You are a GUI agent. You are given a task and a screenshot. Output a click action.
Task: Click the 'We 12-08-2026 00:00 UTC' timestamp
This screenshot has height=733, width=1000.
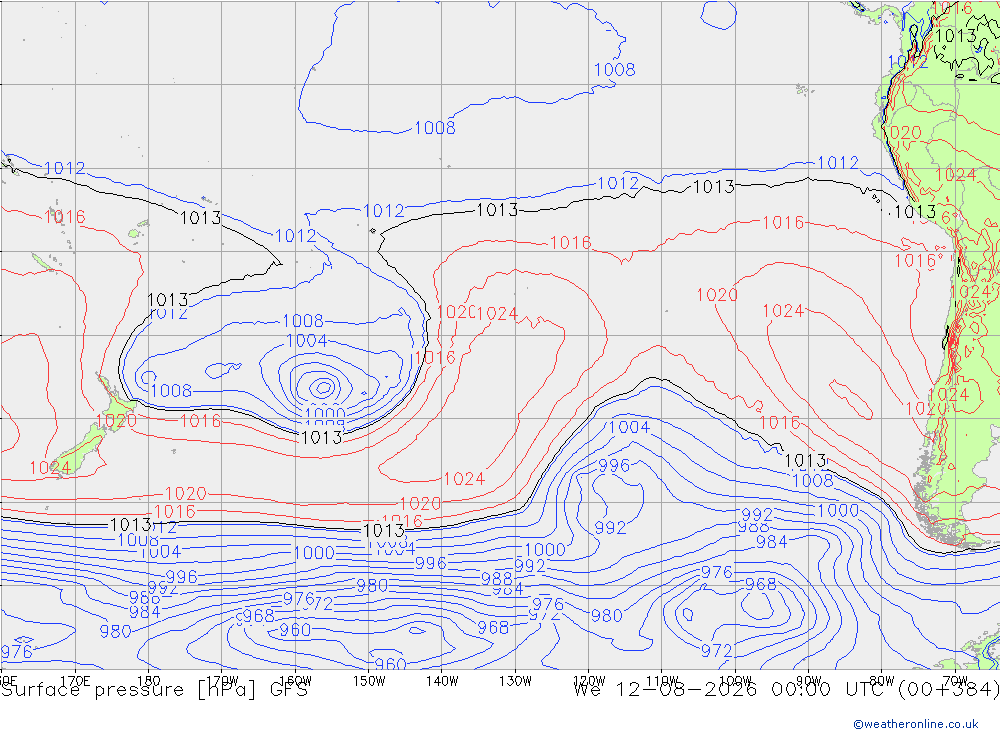point(733,690)
